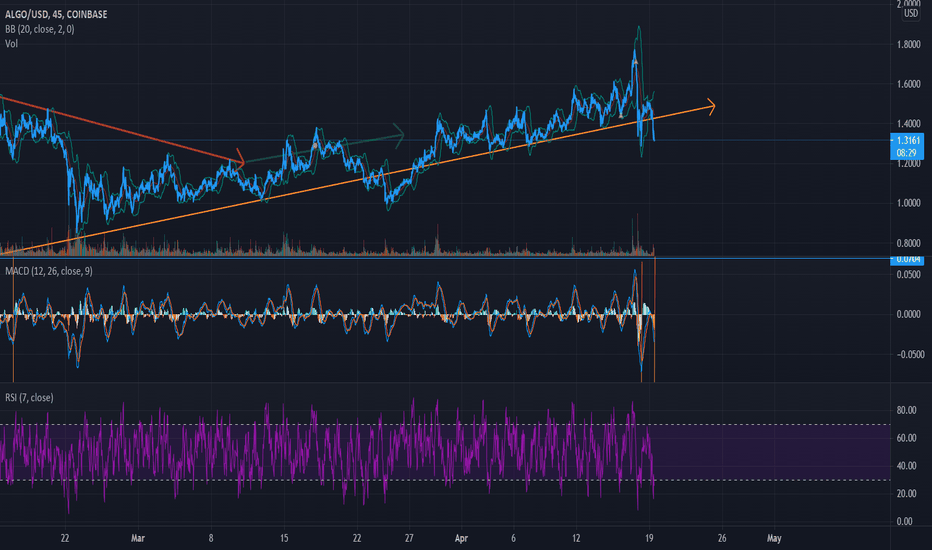Click the 60.00 RSI axis label

click(x=906, y=438)
